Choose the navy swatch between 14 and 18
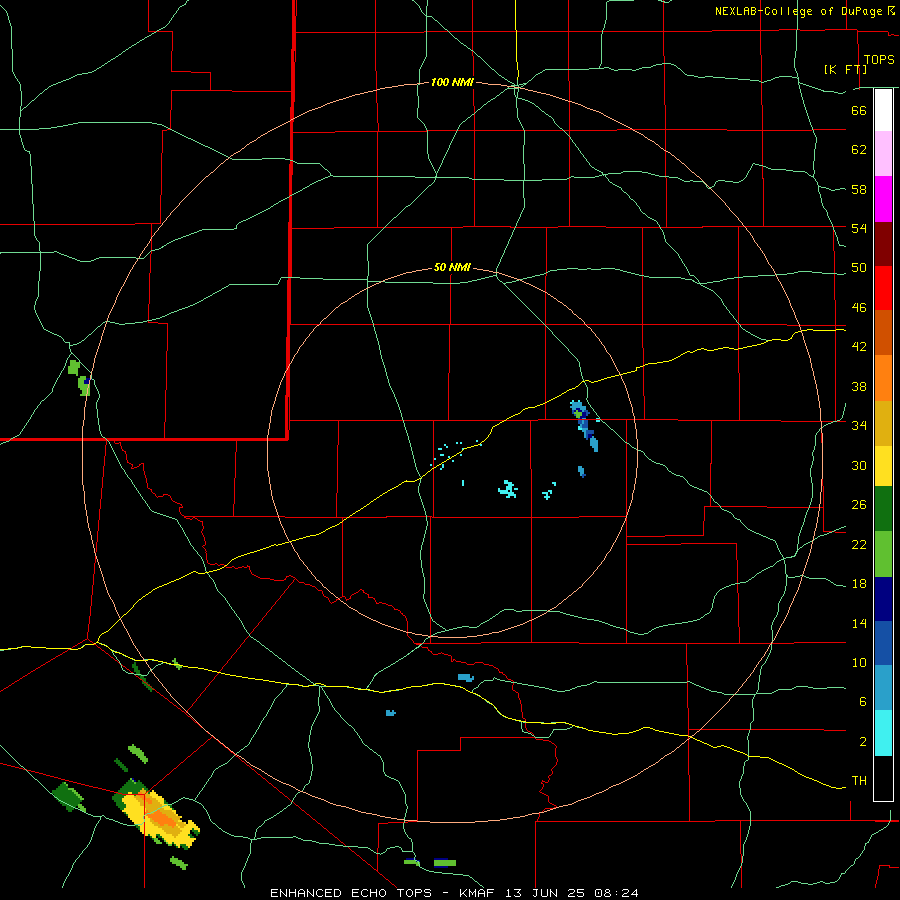 pyautogui.click(x=883, y=599)
